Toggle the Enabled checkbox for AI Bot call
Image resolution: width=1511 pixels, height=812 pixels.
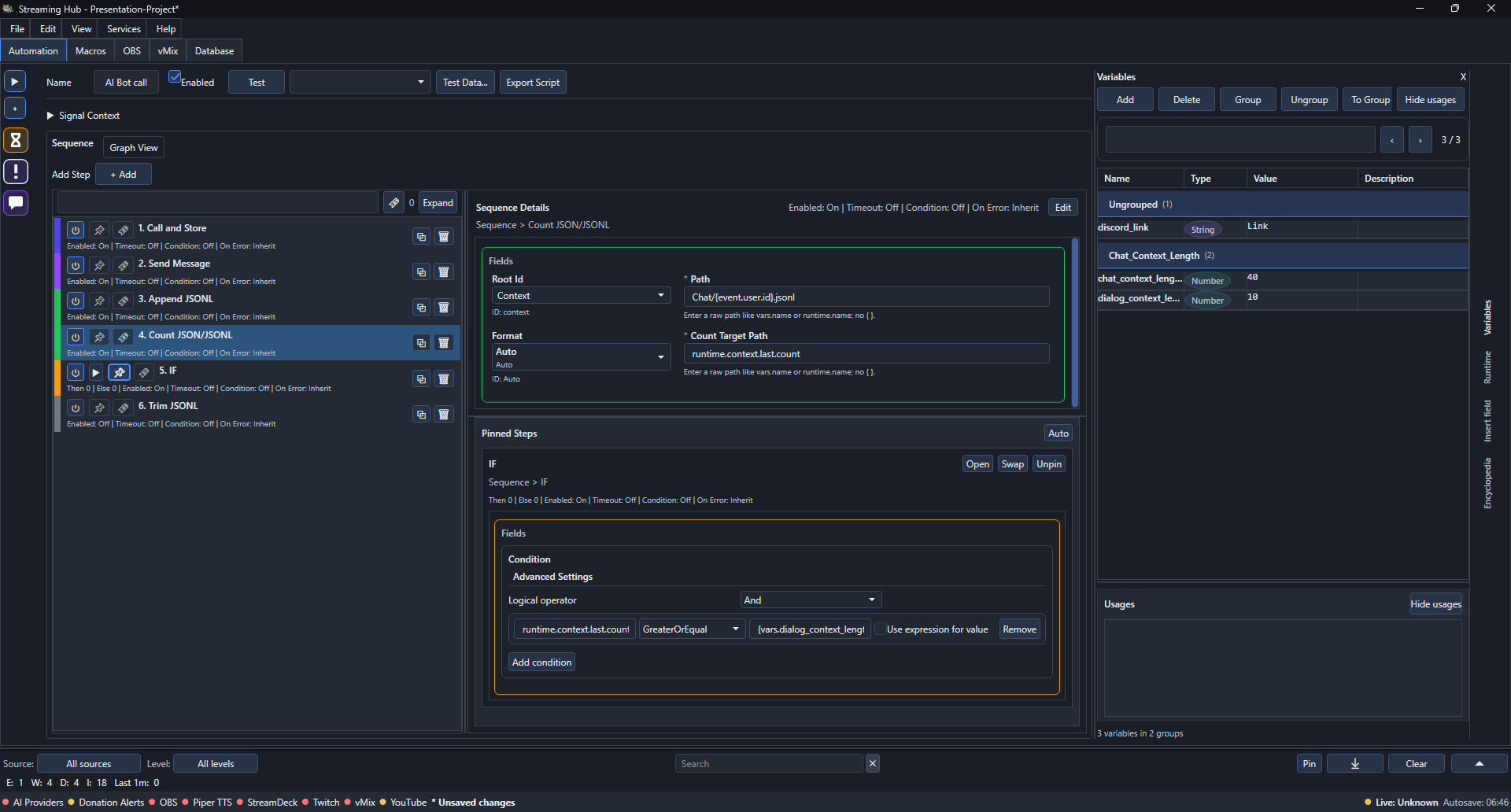175,77
